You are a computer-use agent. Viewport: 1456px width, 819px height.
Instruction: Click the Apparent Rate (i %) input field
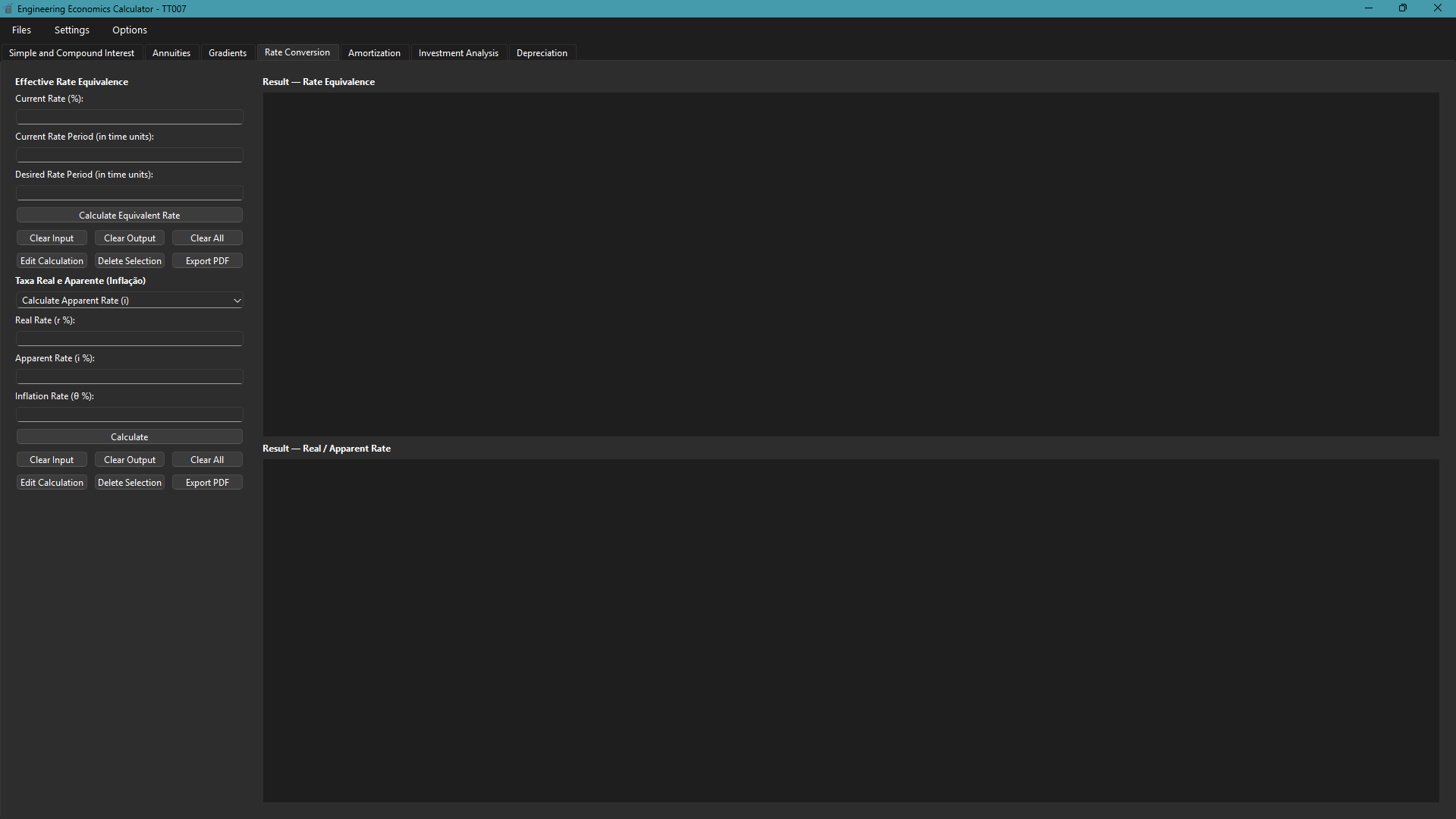[130, 376]
